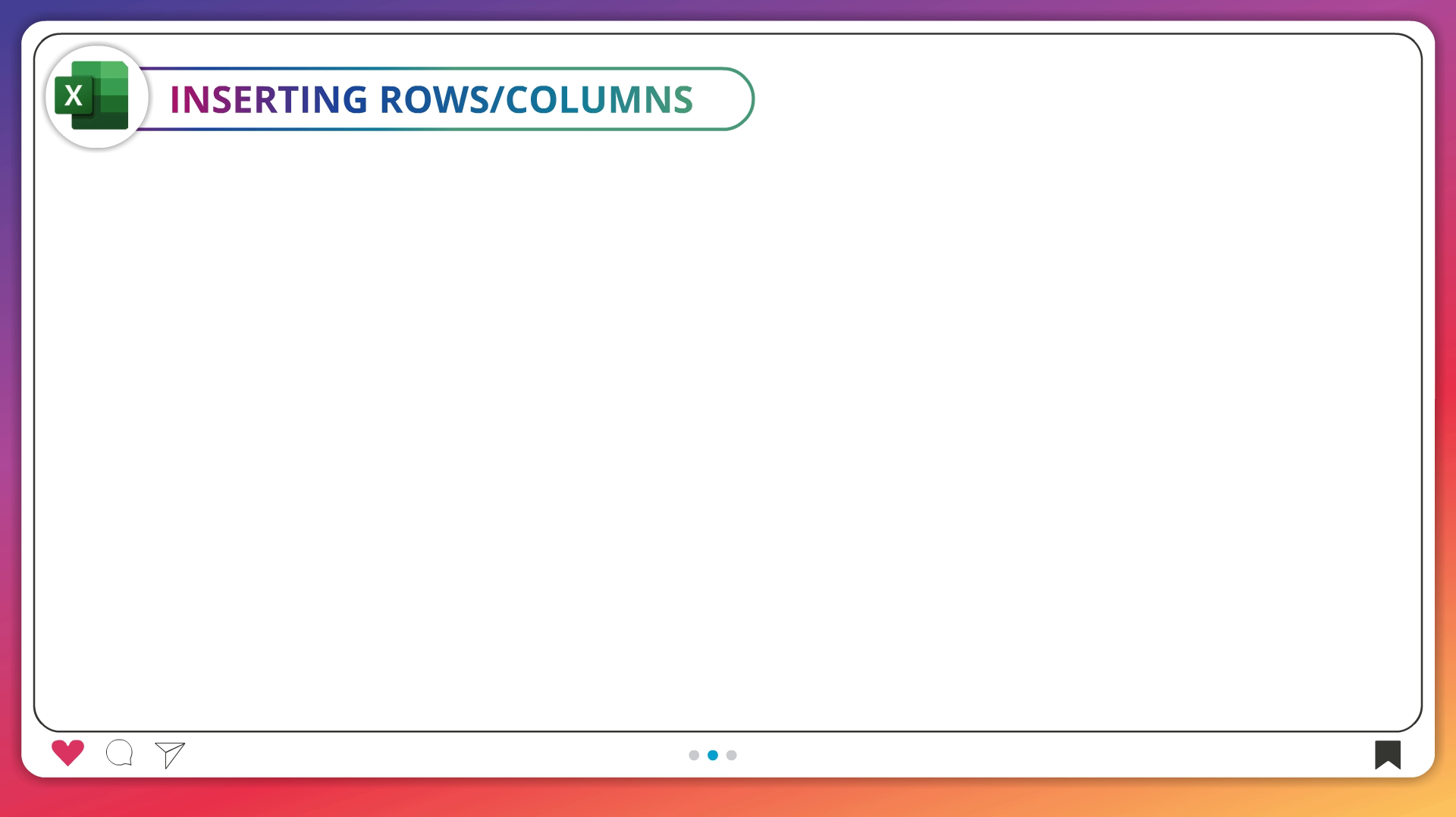This screenshot has width=1456, height=817.
Task: Click the blank white content area
Action: point(728,424)
